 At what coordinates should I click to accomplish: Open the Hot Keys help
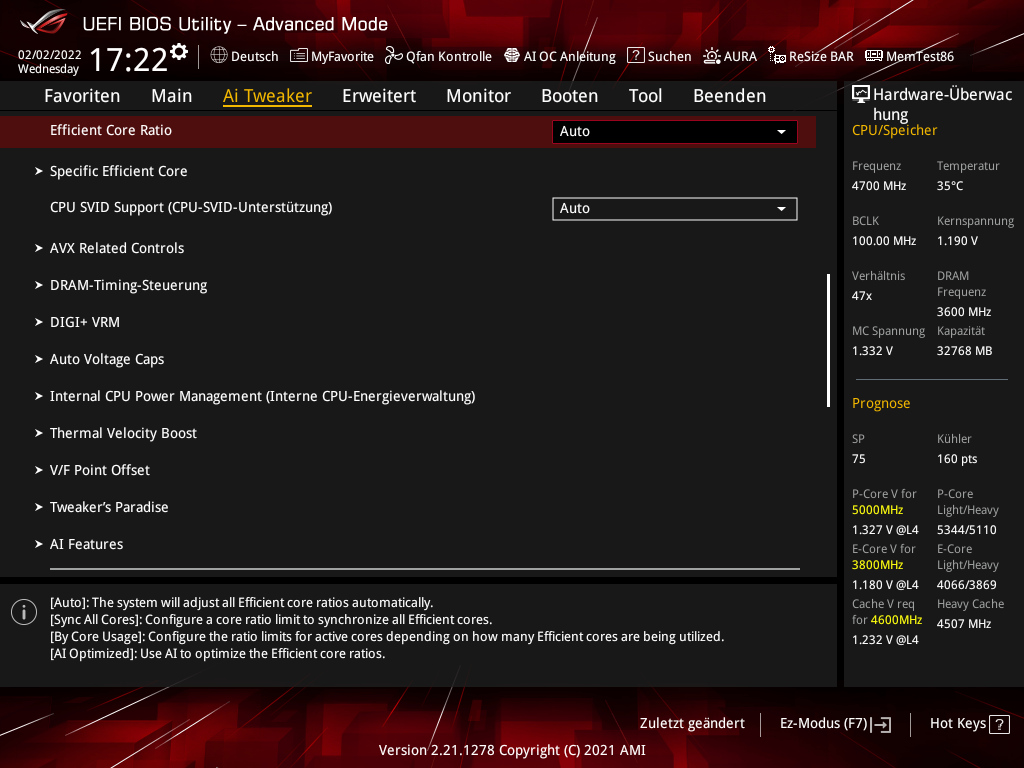[x=969, y=723]
